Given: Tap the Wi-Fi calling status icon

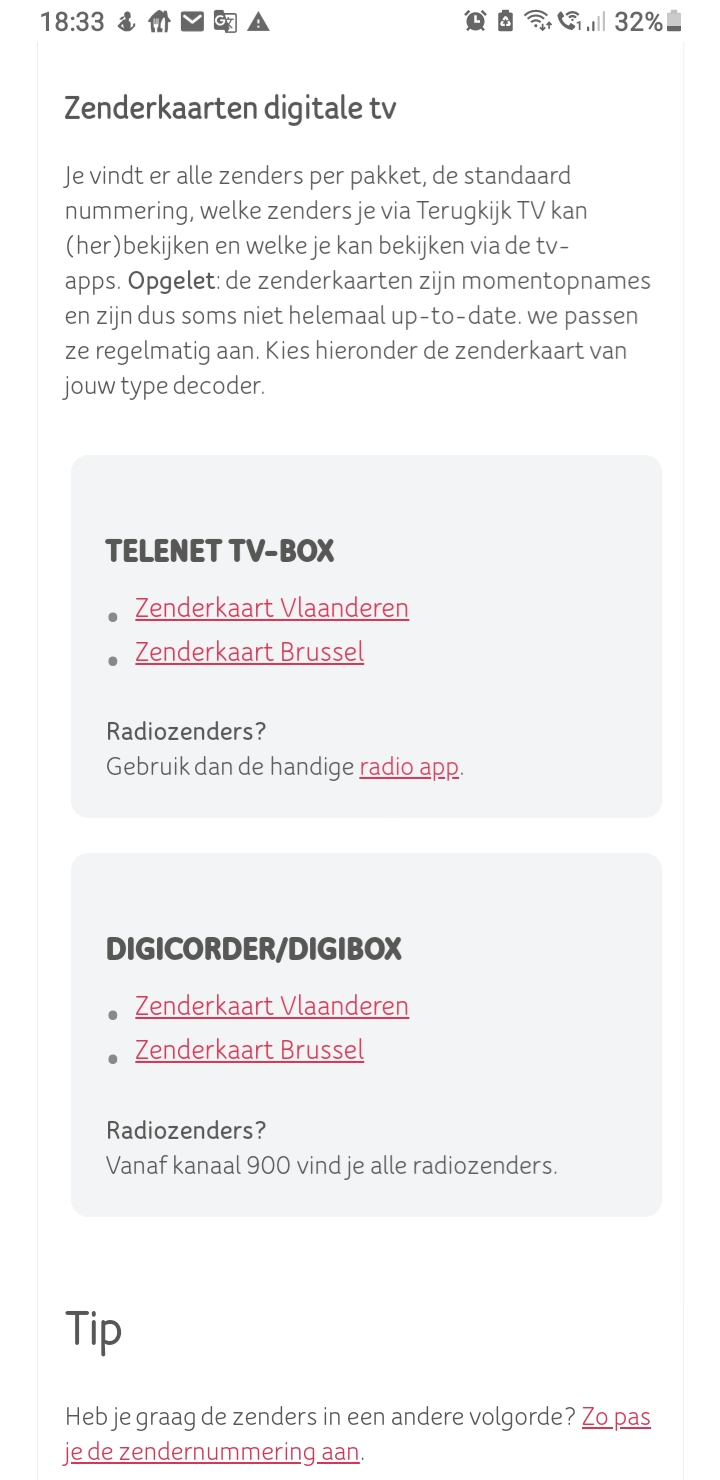Looking at the screenshot, I should (x=570, y=22).
